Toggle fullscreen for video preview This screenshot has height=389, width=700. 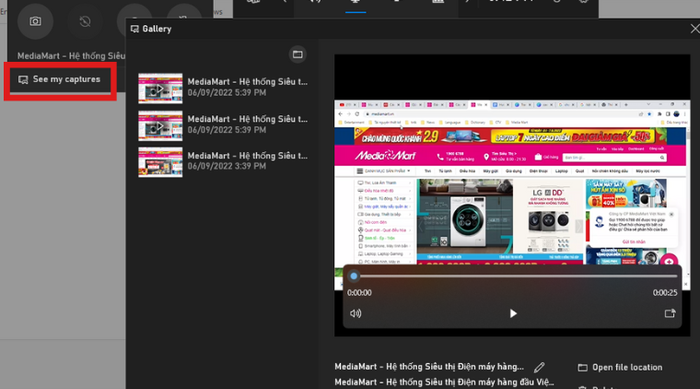[x=670, y=314]
